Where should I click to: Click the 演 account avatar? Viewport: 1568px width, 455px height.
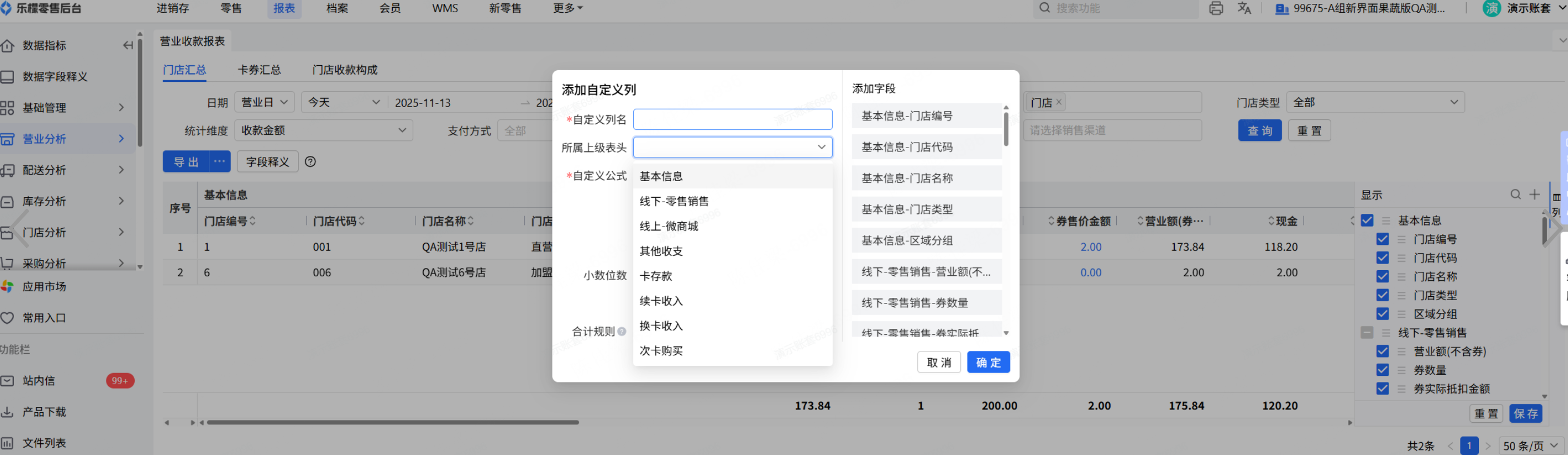click(1491, 8)
